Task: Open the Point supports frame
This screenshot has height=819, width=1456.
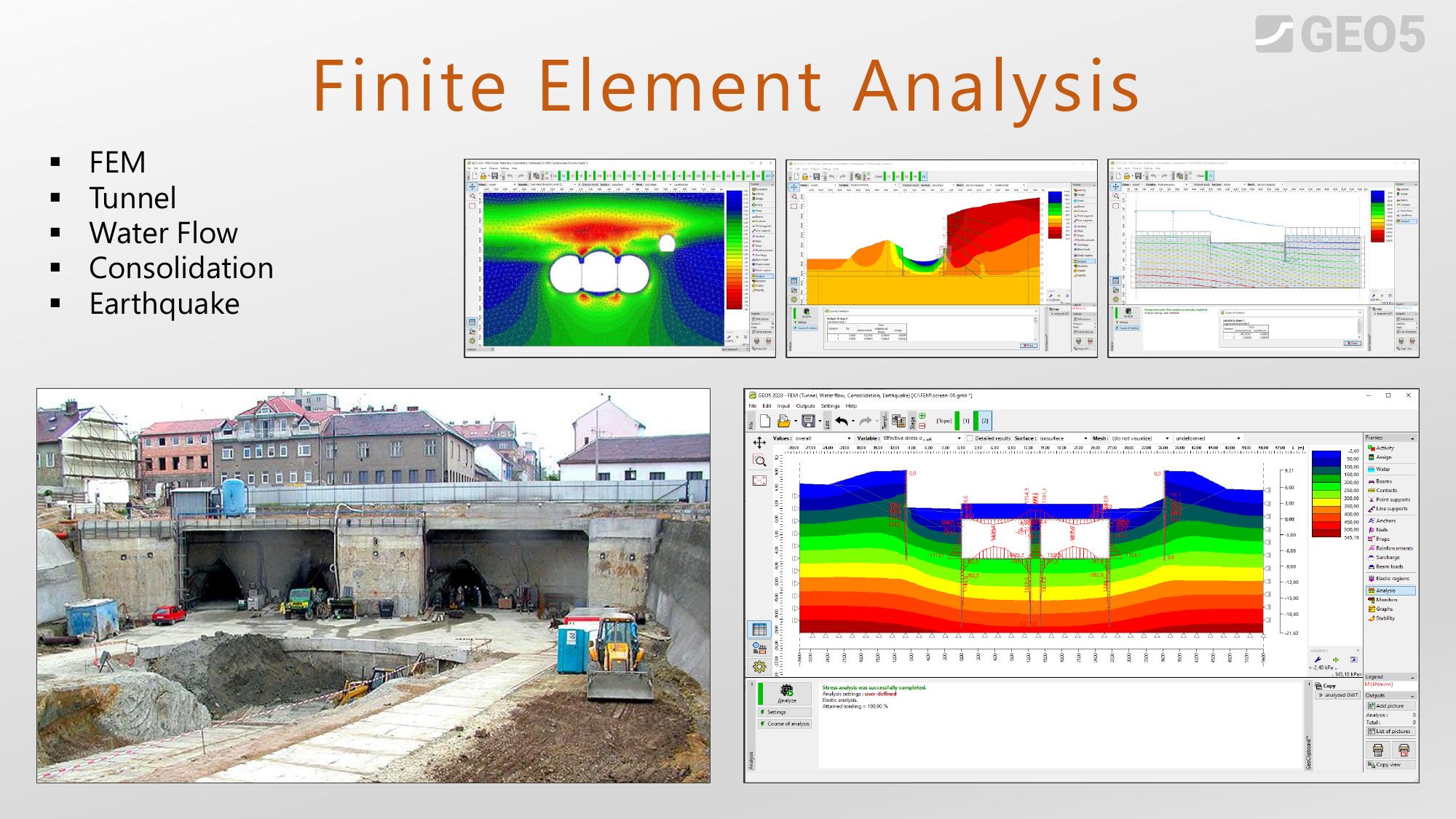Action: coord(1390,499)
